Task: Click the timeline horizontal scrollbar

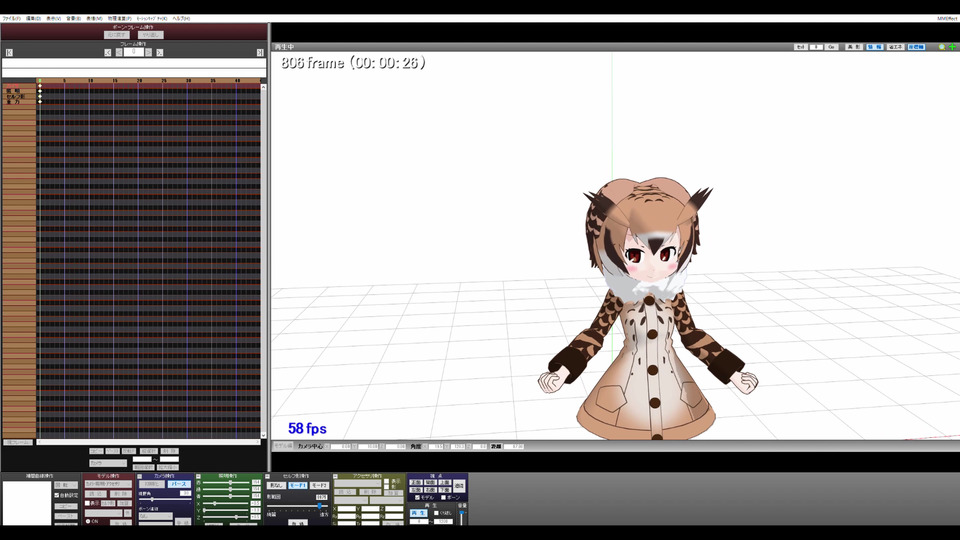Action: pyautogui.click(x=149, y=441)
